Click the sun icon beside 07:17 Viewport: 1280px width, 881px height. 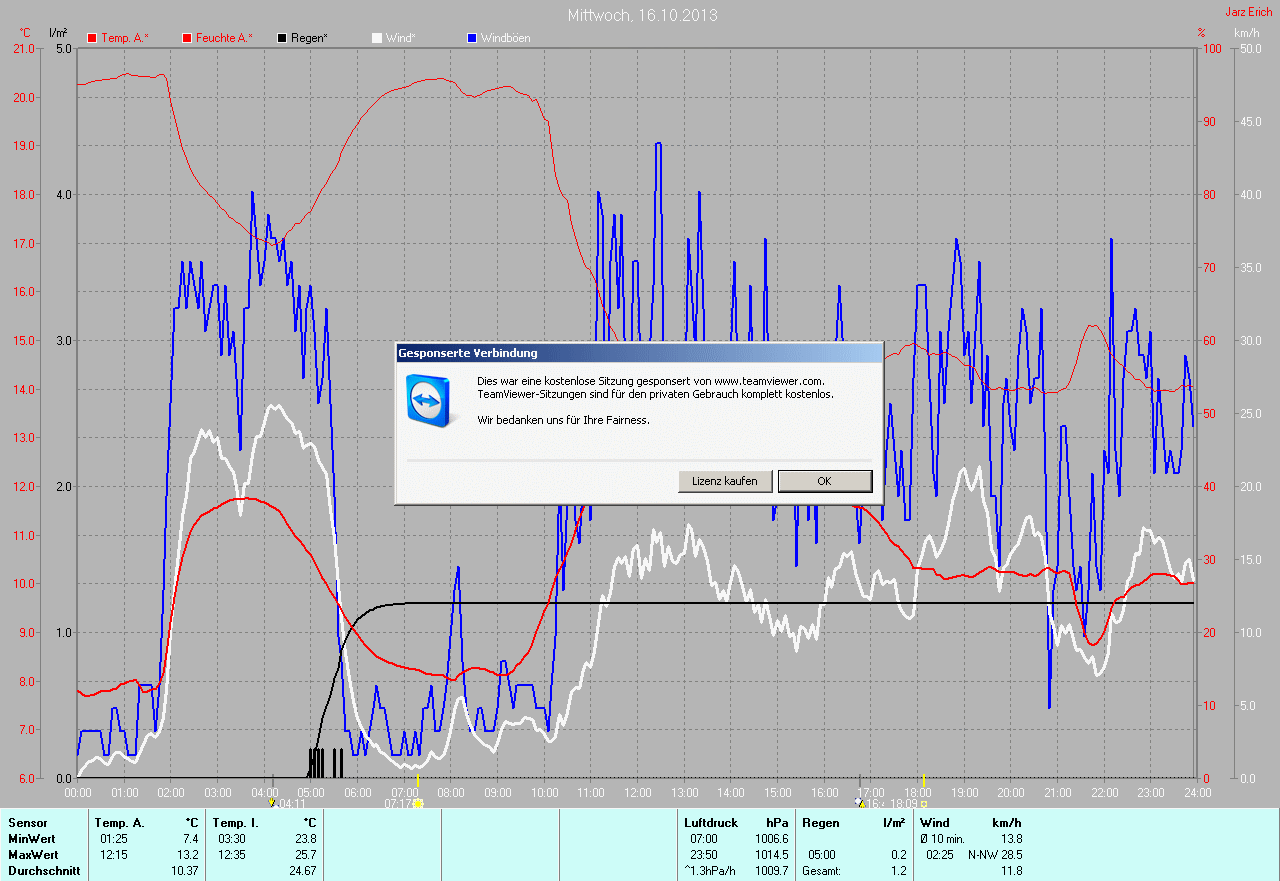click(x=418, y=802)
